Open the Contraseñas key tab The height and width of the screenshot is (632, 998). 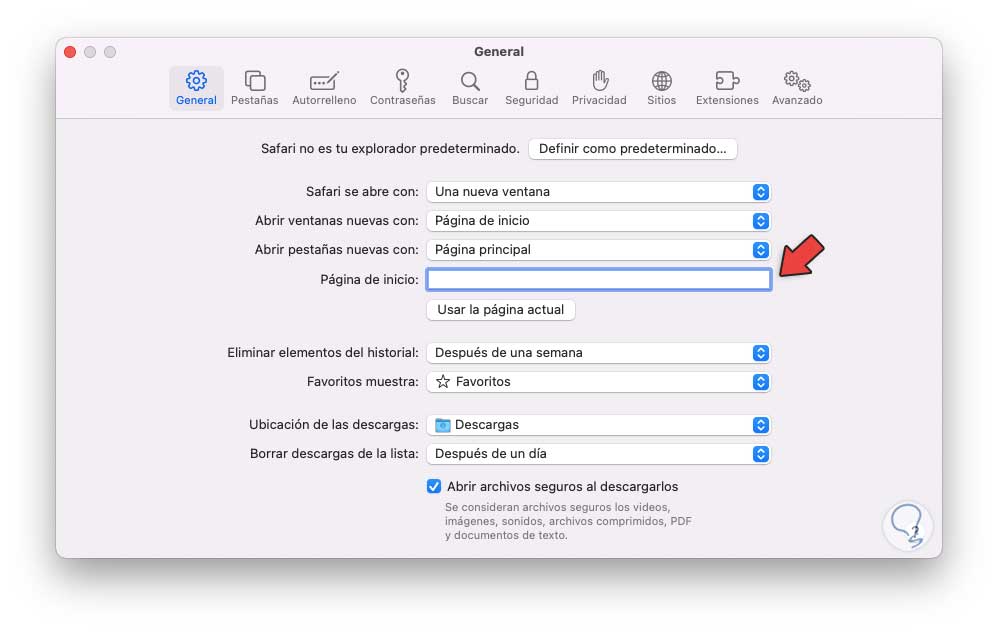[402, 88]
